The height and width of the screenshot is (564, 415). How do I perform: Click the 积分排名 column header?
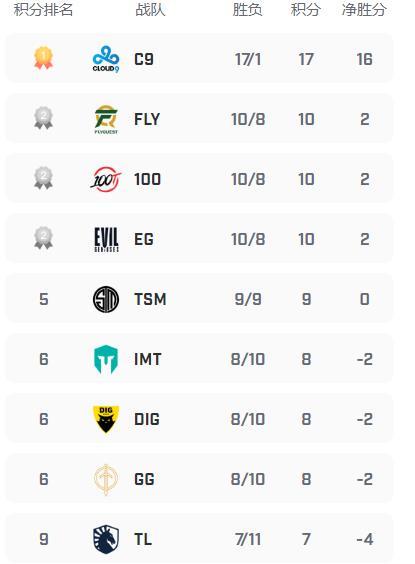coord(43,9)
